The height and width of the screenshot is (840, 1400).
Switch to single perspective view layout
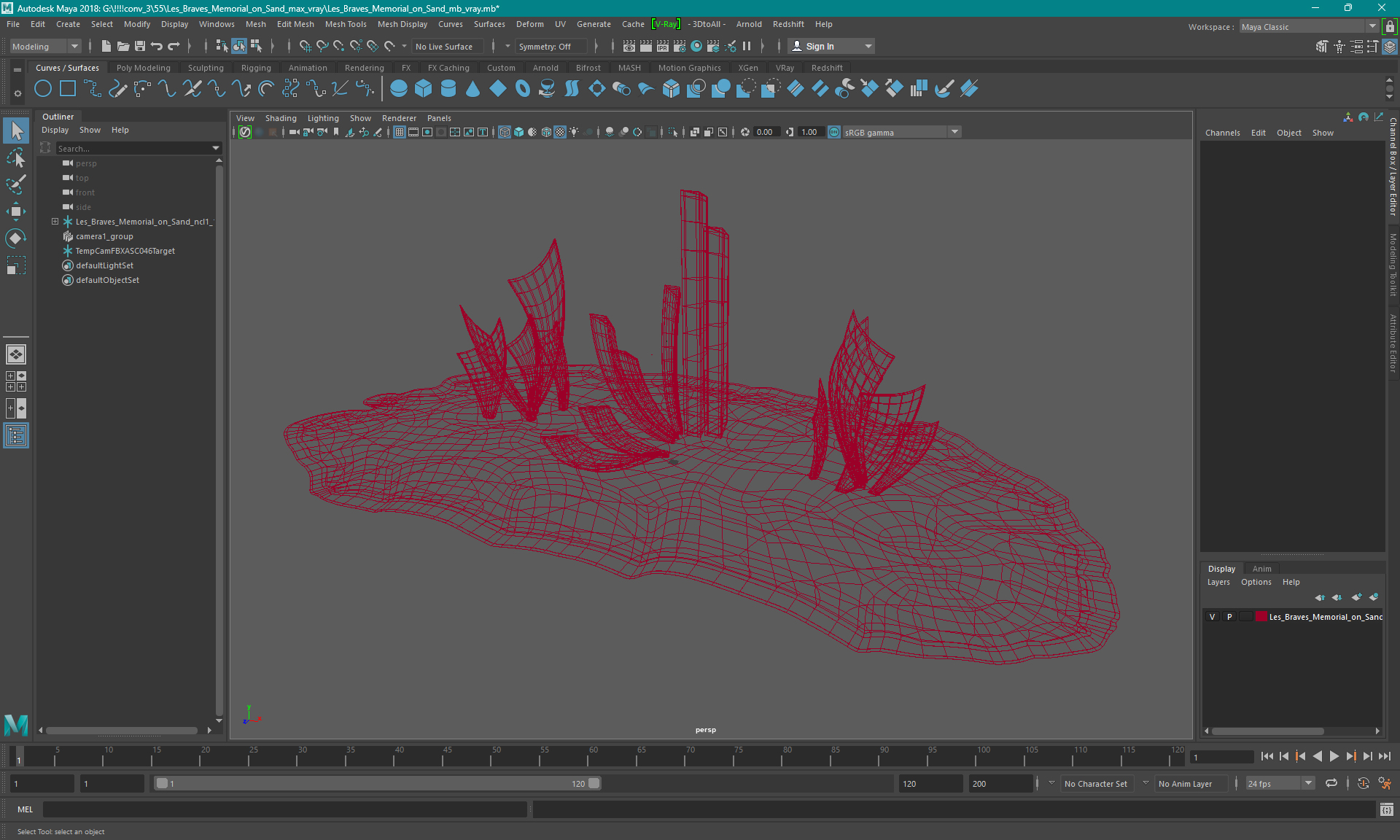point(16,354)
